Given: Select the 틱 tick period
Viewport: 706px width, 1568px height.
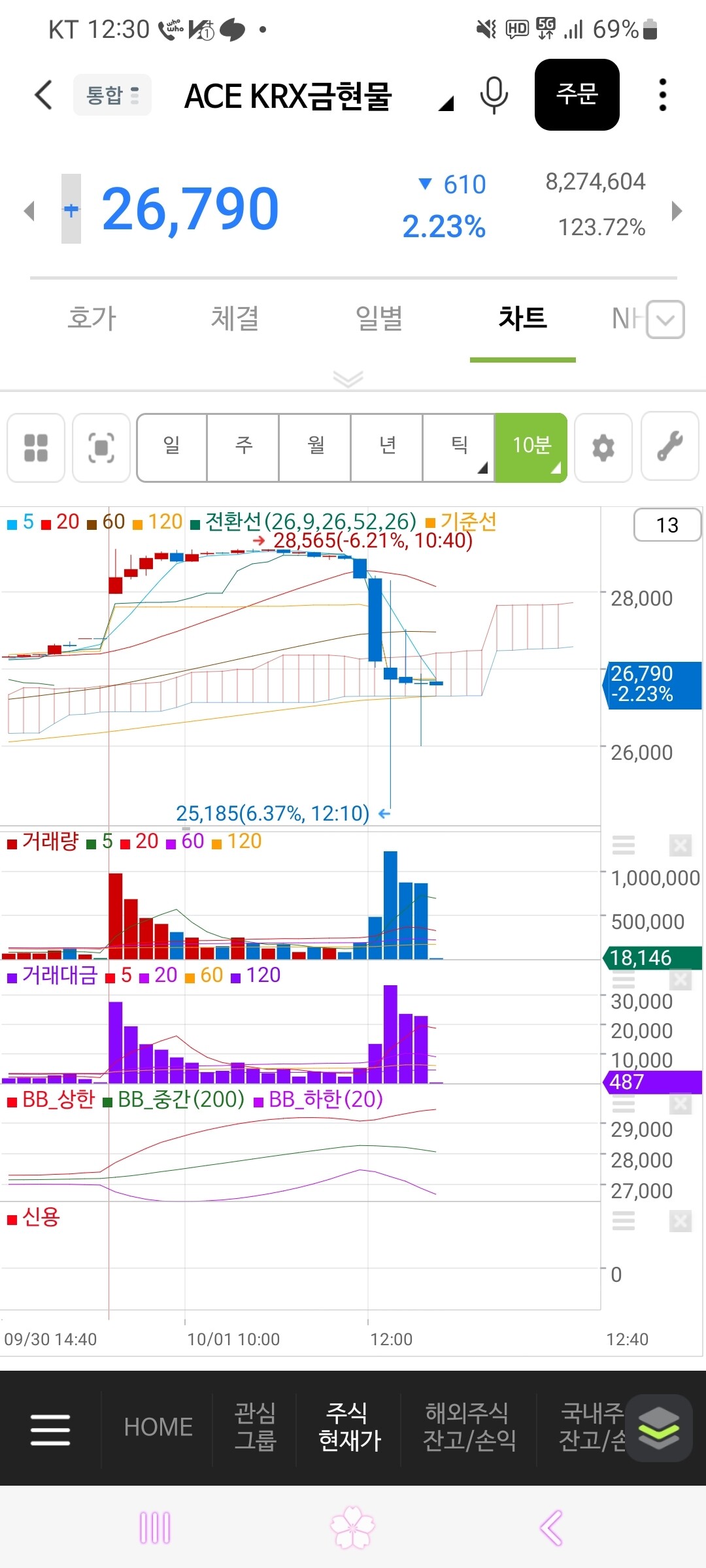Looking at the screenshot, I should (x=459, y=448).
